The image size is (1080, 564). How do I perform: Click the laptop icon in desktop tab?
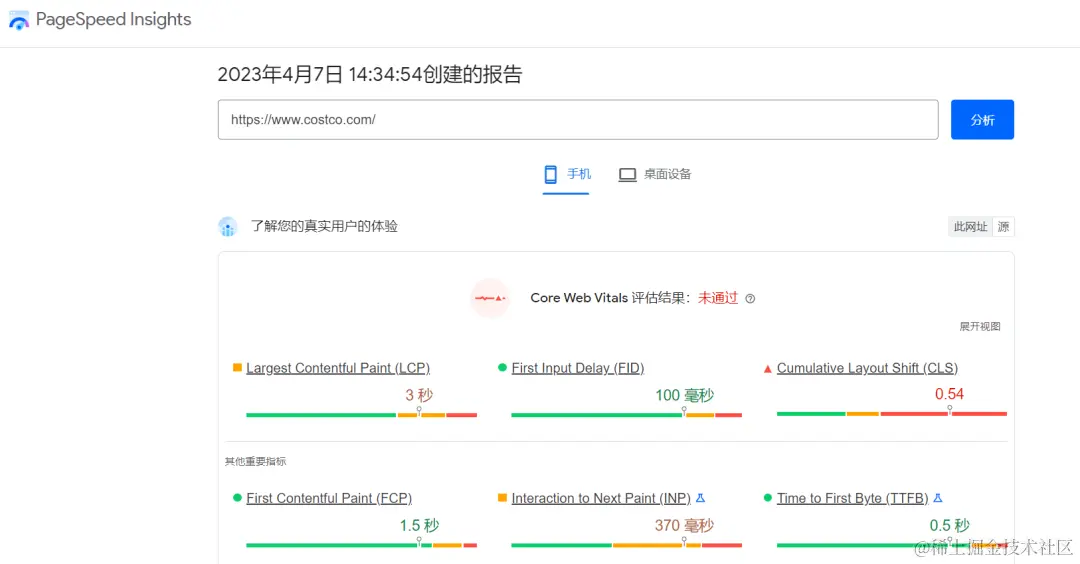point(627,175)
